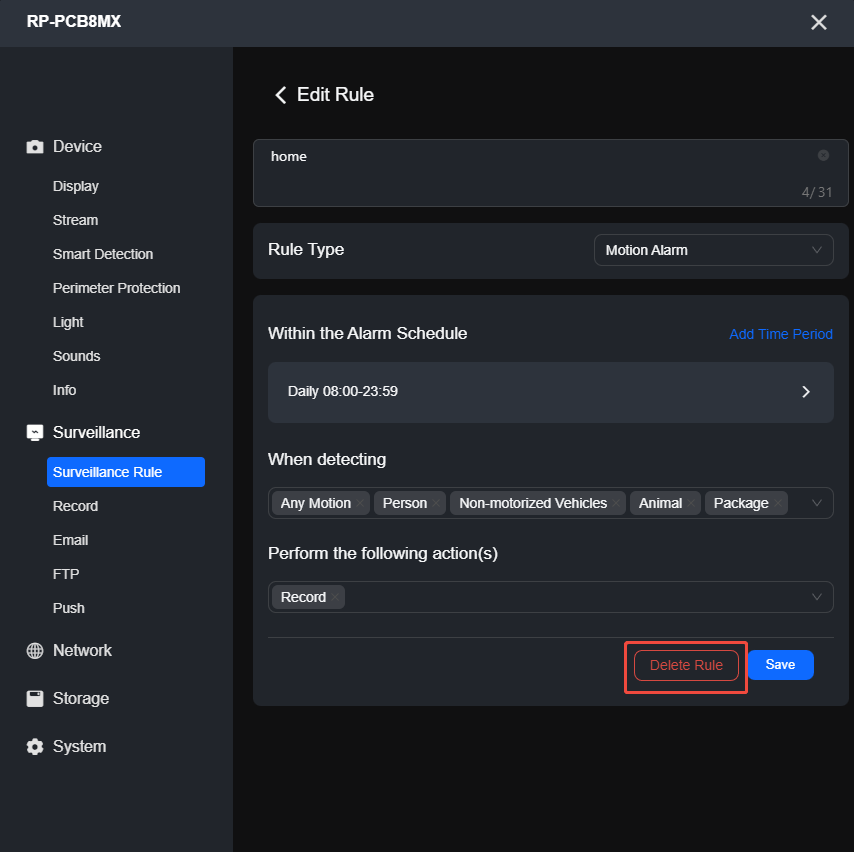Open the Smart Detection page
Screen dimensions: 854x852
pyautogui.click(x=102, y=253)
